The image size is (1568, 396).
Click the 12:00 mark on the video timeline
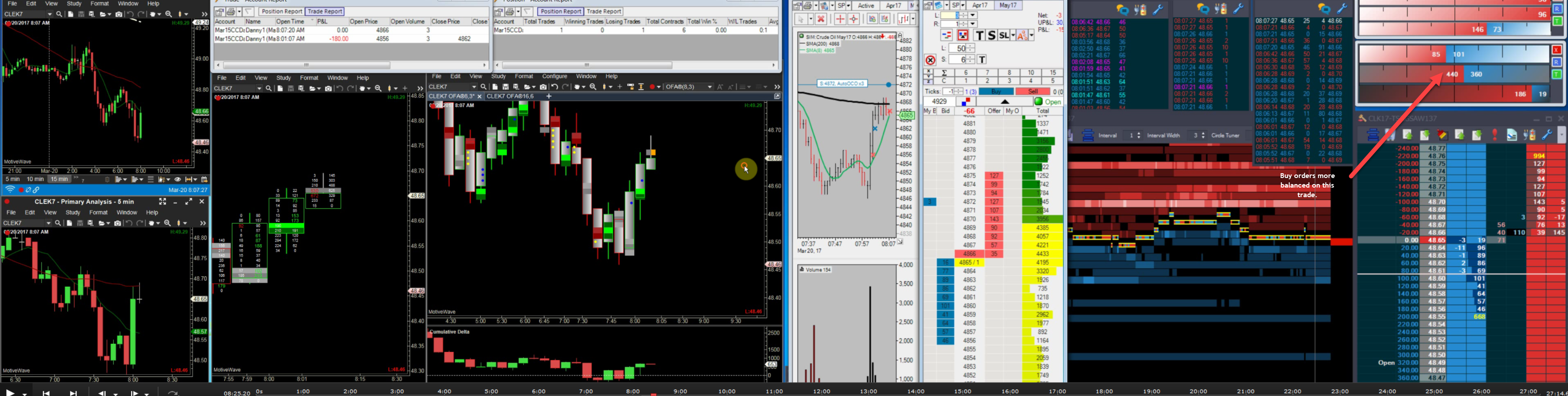[821, 391]
